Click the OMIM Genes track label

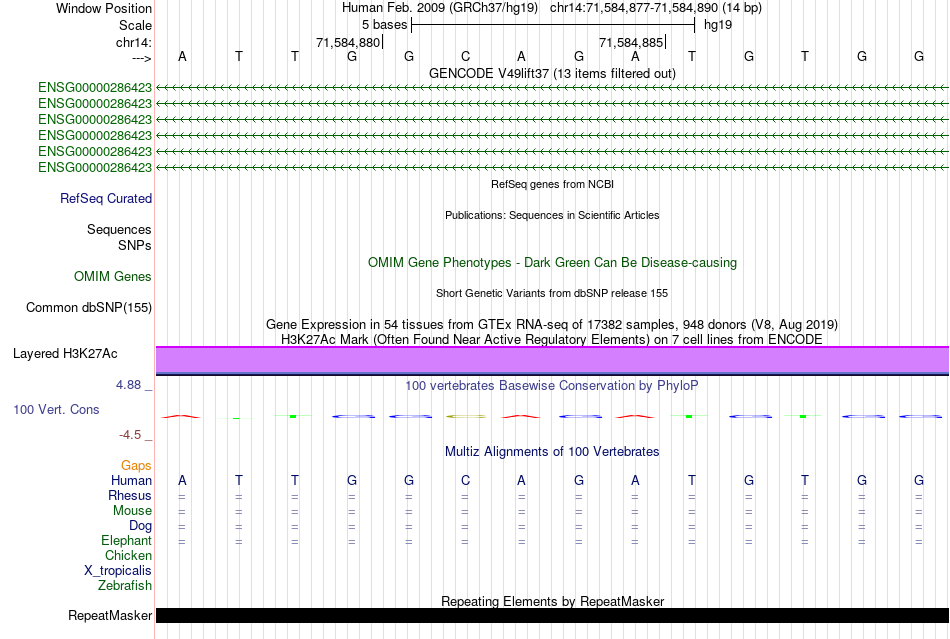(x=112, y=277)
